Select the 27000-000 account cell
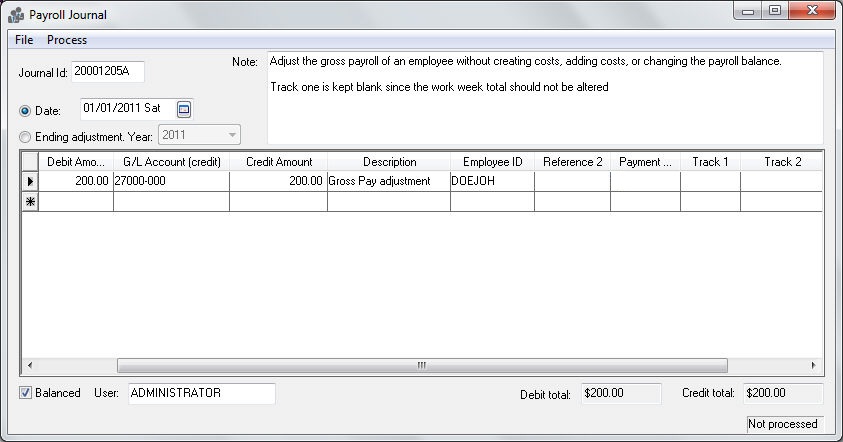Screen dimensions: 843x442 (171, 181)
